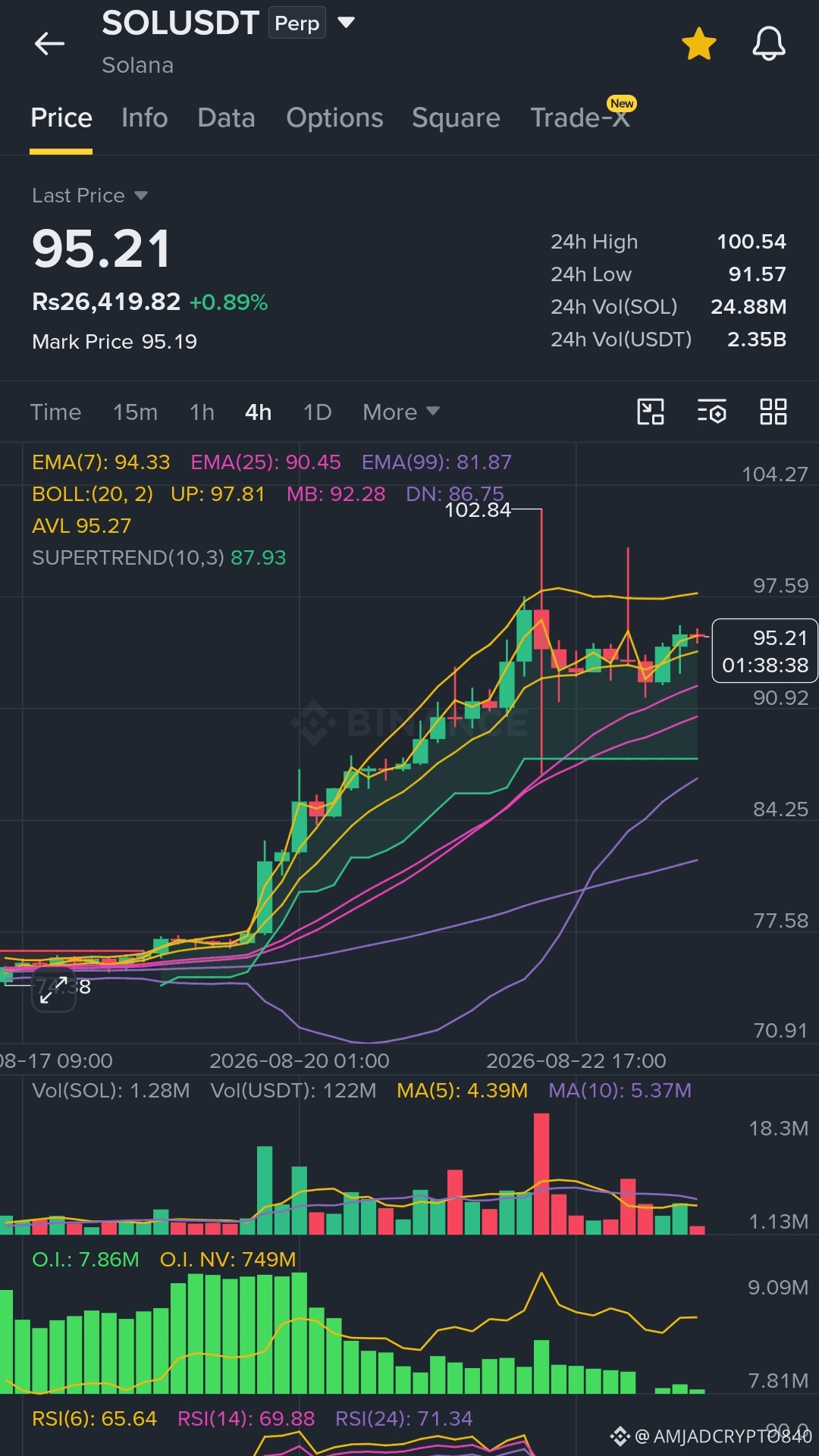Screen dimensions: 819x1456
Task: Click the current price tag 95.21 countdown
Action: click(764, 651)
